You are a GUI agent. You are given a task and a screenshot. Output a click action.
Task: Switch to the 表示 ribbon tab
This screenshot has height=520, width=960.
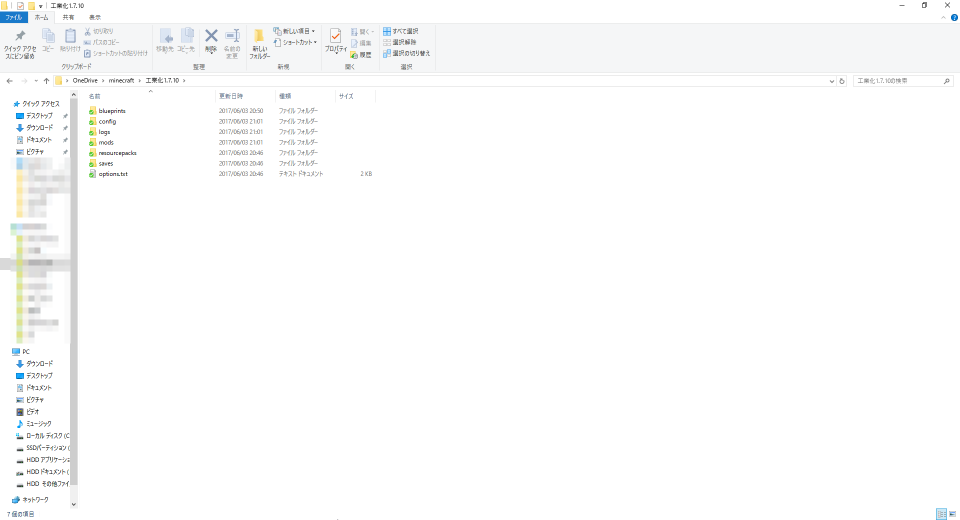click(x=94, y=17)
